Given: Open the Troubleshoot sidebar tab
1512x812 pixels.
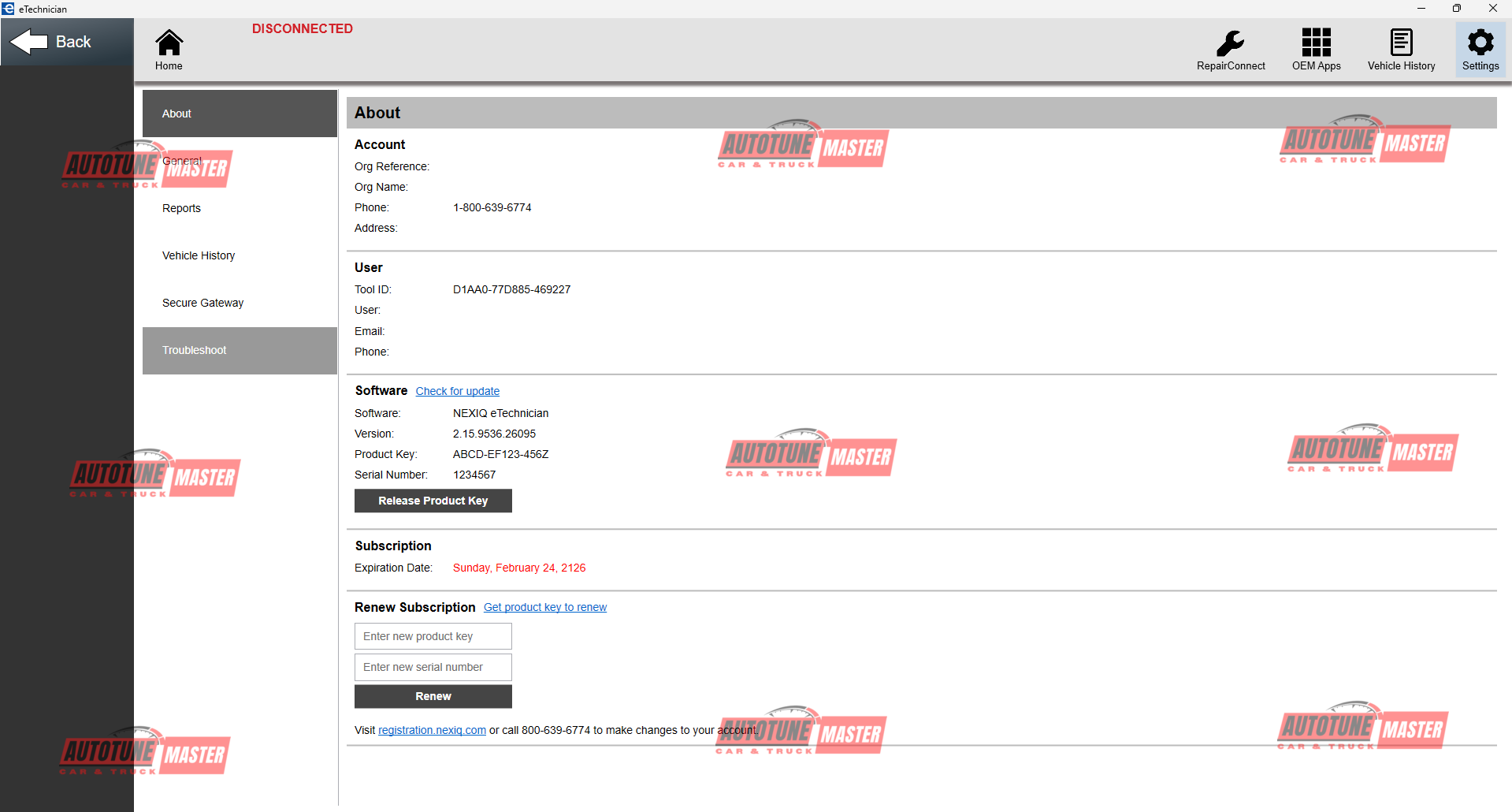Looking at the screenshot, I should point(240,350).
